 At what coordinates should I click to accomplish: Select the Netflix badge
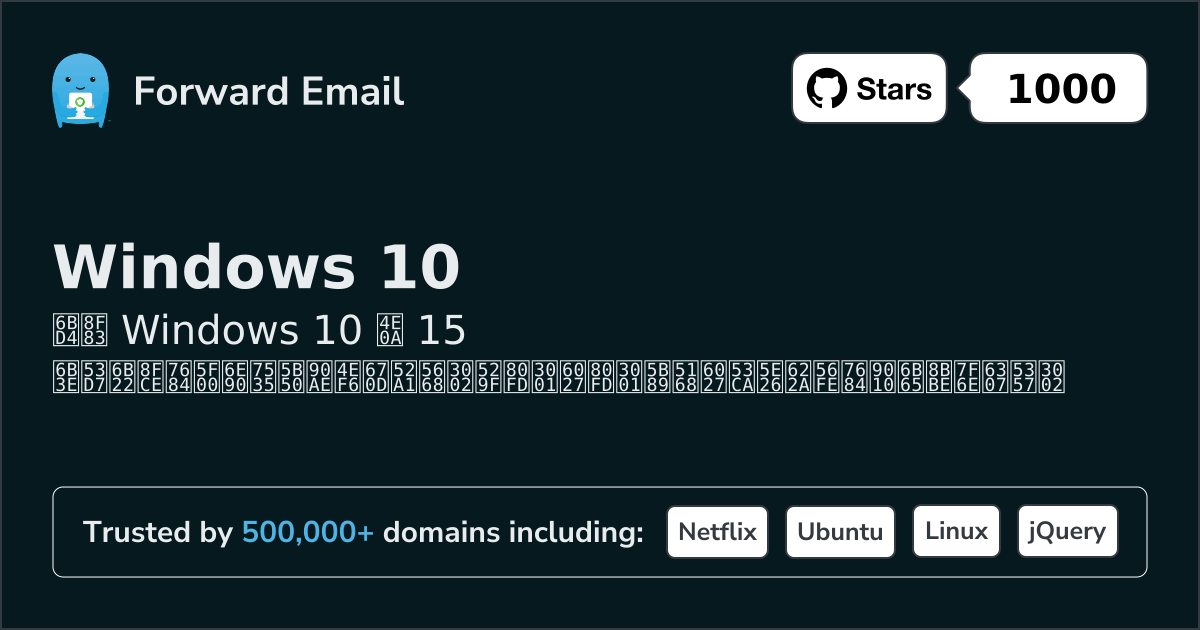point(717,532)
